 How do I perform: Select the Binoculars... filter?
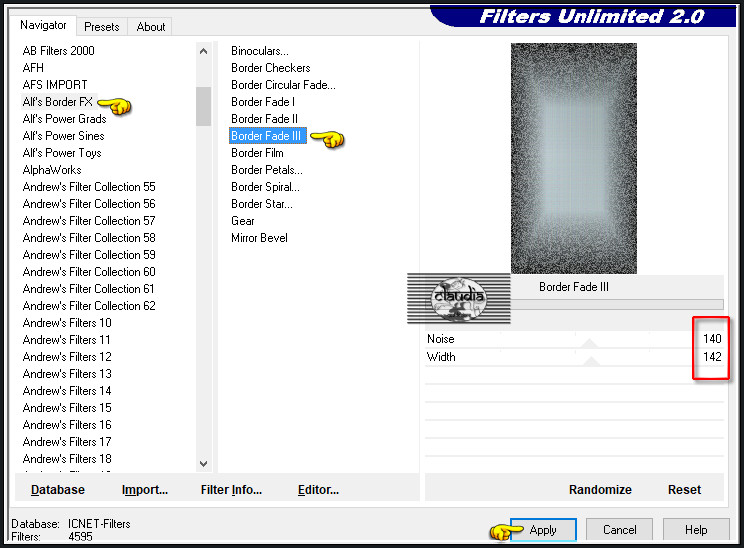260,51
